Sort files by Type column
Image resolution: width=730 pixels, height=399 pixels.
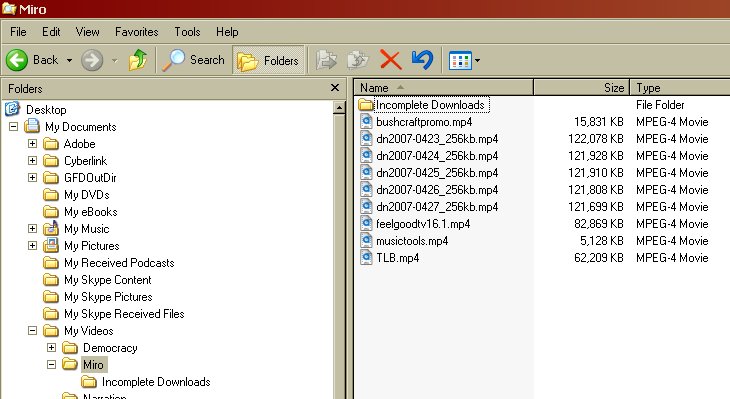(680, 88)
